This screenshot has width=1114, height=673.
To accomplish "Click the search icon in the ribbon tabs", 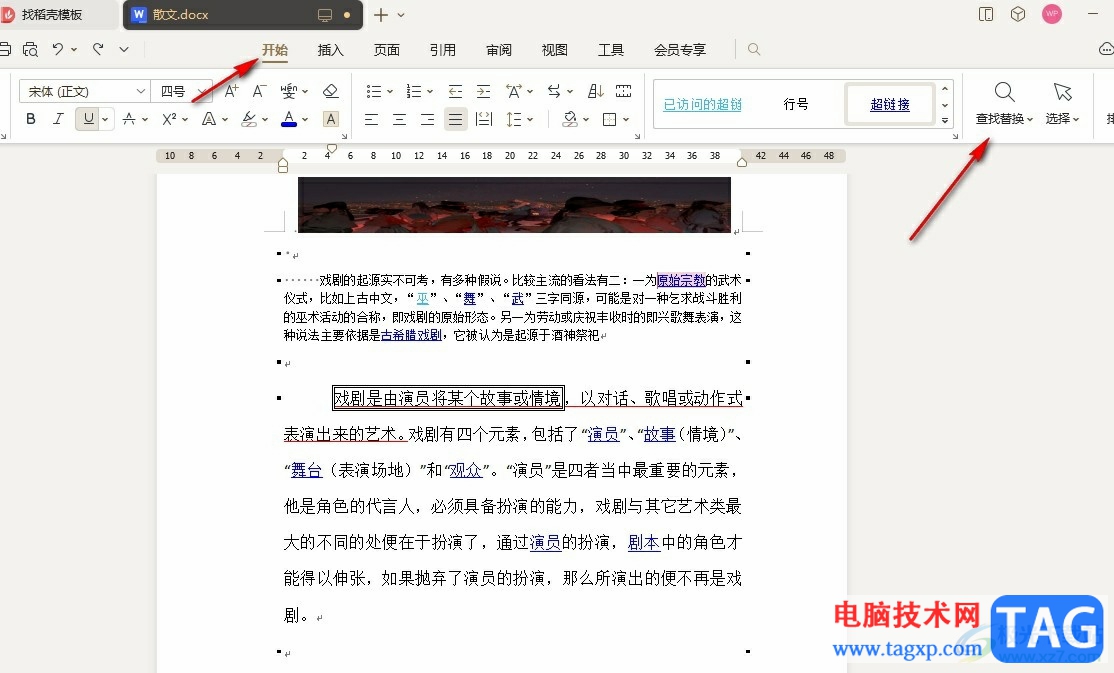I will pos(754,49).
